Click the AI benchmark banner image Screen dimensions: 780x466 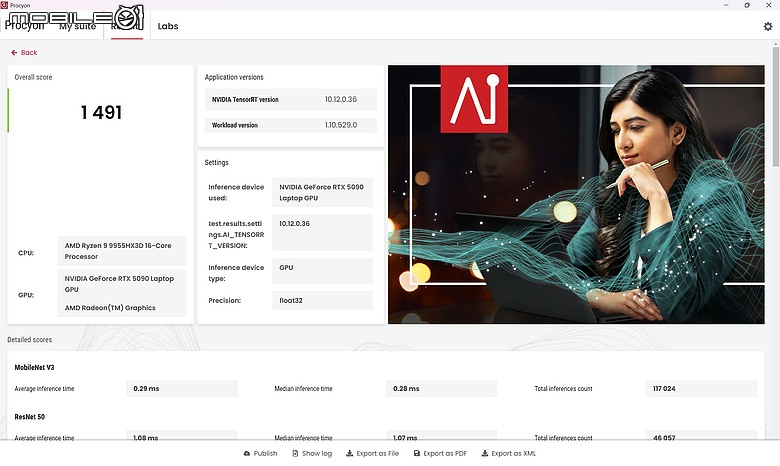[576, 194]
